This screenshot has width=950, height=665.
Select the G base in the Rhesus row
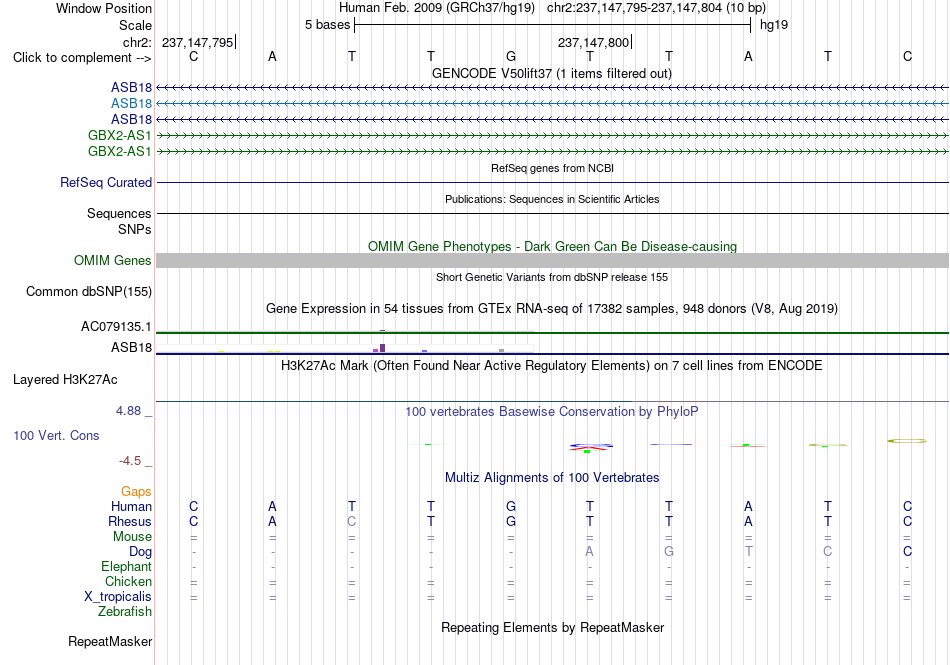tap(511, 521)
